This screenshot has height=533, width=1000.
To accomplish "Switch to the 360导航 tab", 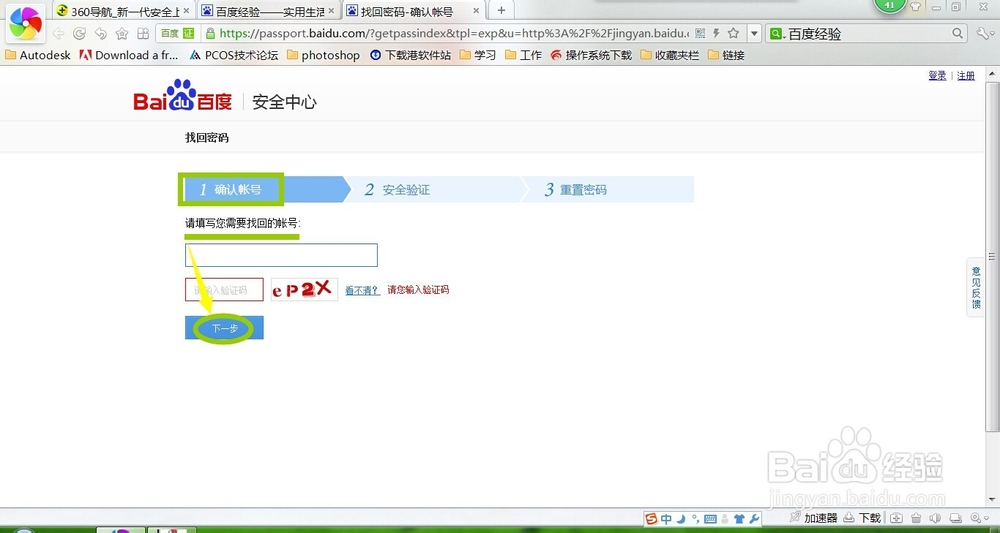I will pyautogui.click(x=123, y=11).
